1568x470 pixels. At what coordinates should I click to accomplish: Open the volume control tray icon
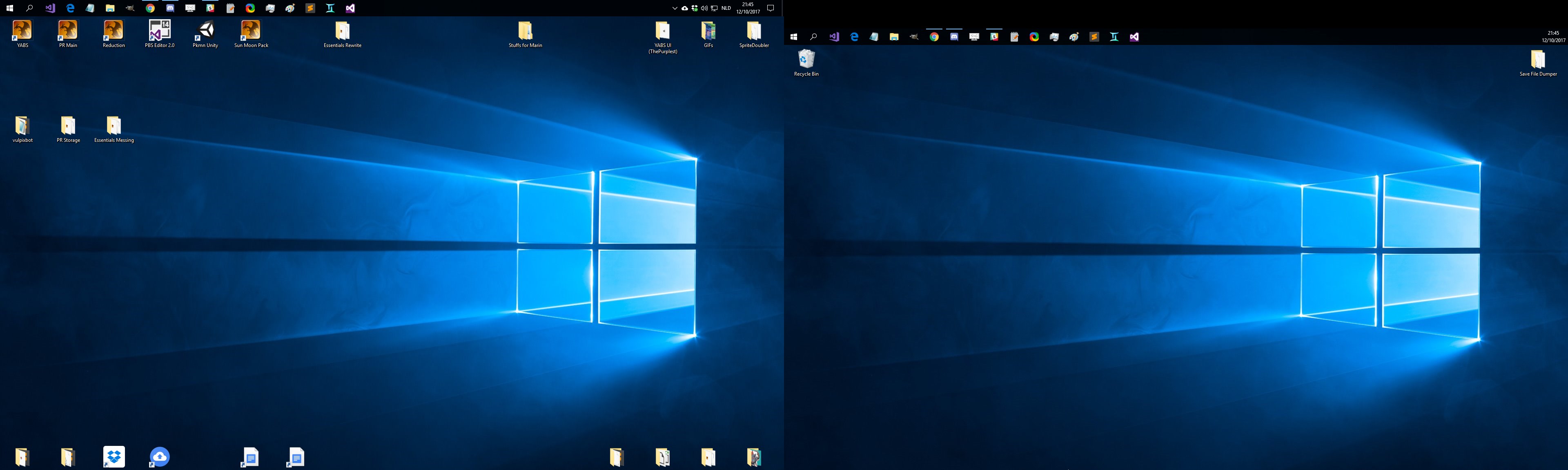(704, 9)
